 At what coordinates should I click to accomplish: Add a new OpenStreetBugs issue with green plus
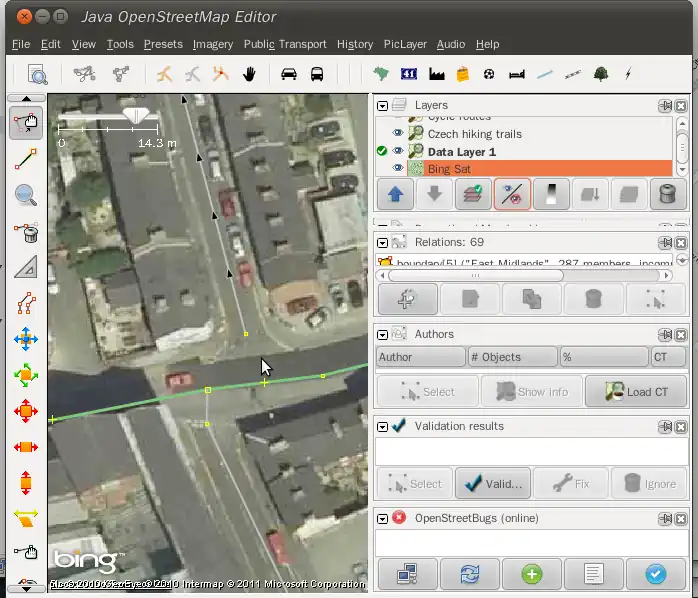point(531,574)
